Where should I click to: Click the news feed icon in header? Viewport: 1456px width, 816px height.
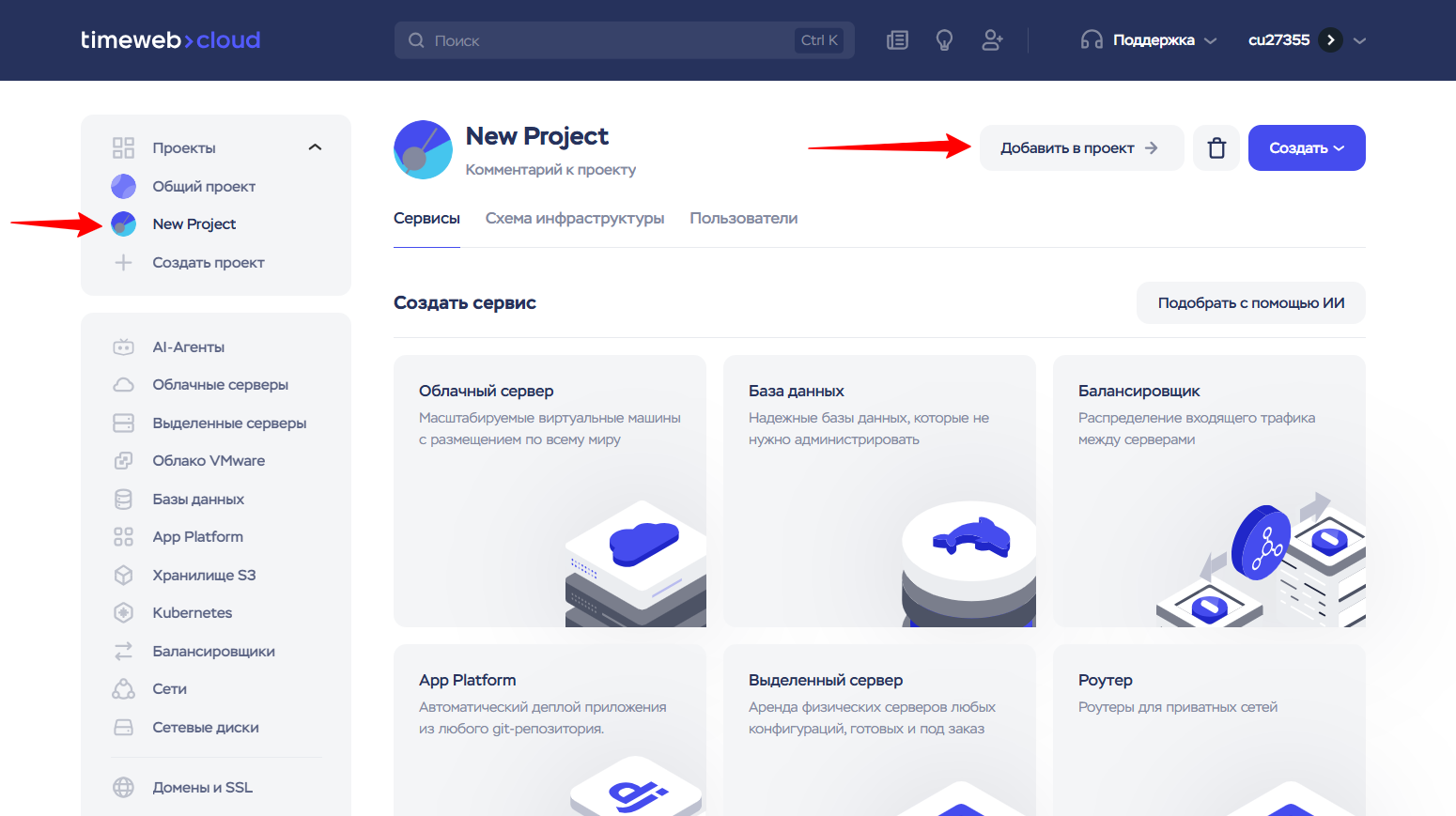pos(897,40)
